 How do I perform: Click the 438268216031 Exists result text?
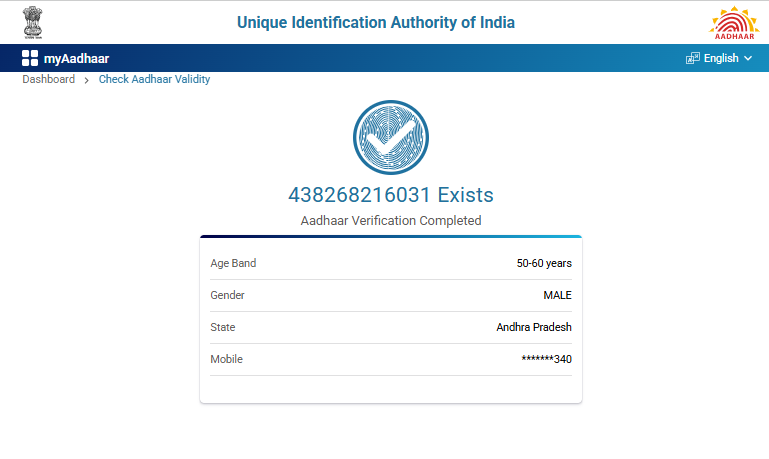pos(390,195)
